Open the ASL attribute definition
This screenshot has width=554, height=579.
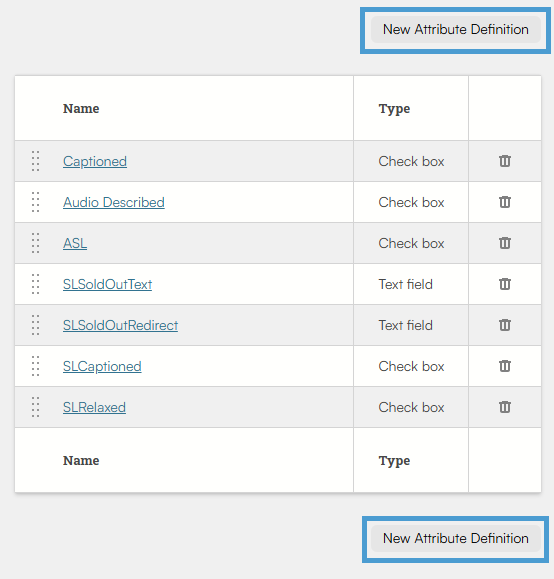75,243
